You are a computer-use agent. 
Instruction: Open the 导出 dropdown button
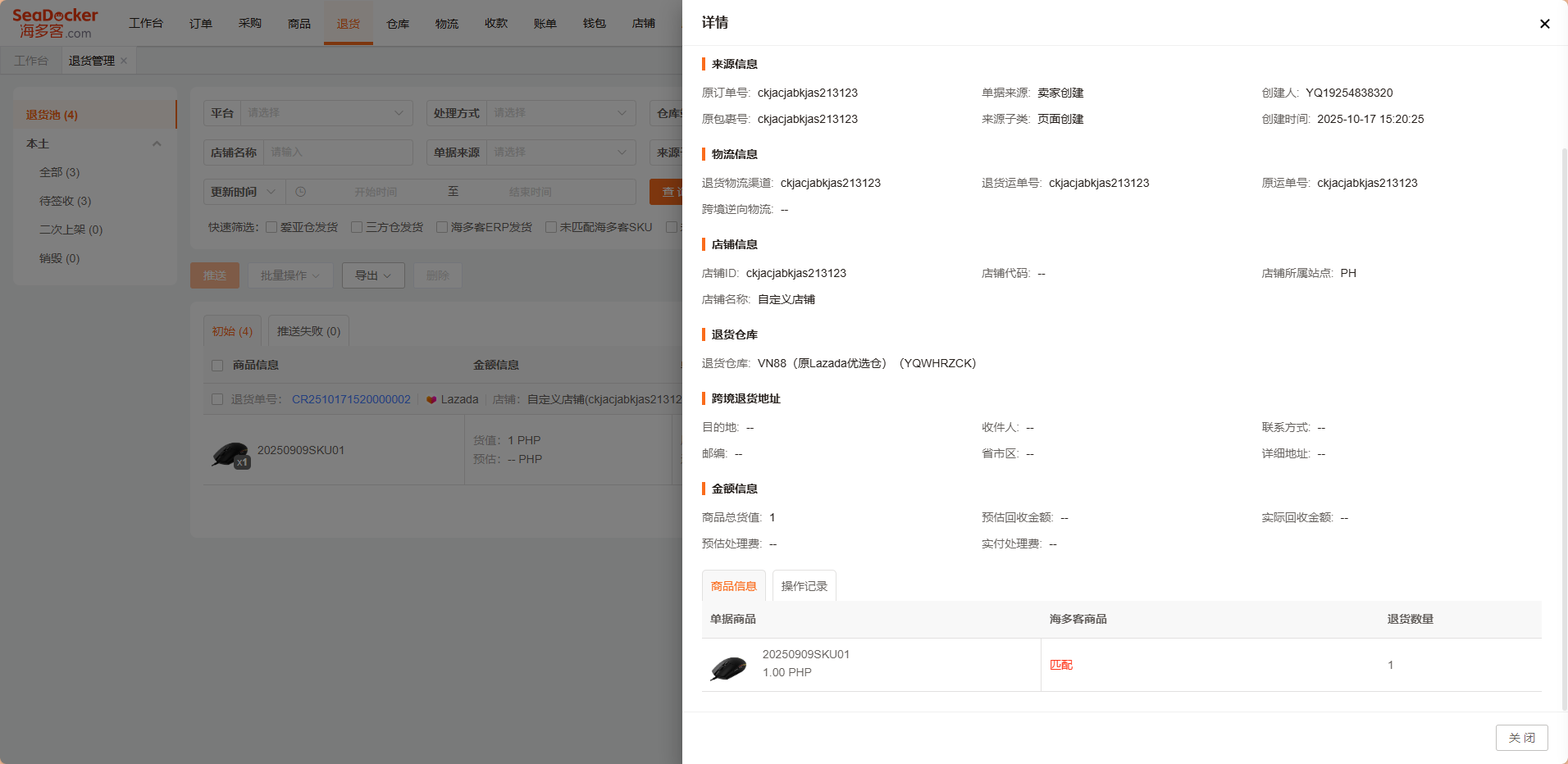(x=372, y=275)
